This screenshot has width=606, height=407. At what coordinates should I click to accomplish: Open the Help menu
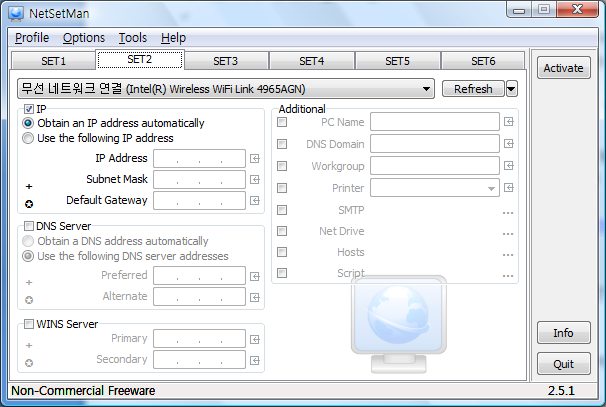[174, 38]
